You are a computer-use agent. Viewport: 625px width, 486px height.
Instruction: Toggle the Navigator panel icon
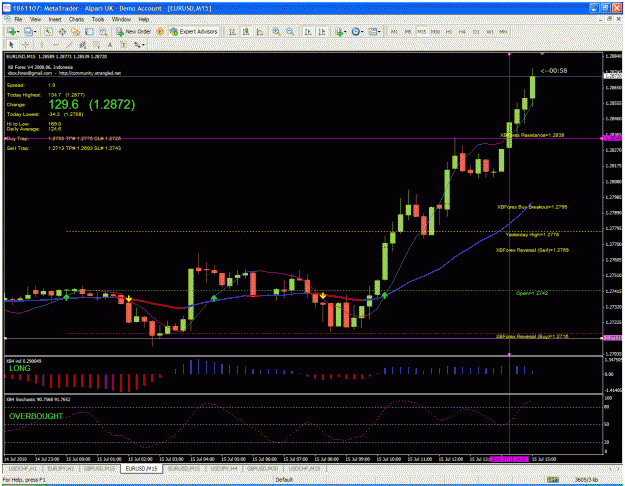(x=76, y=31)
